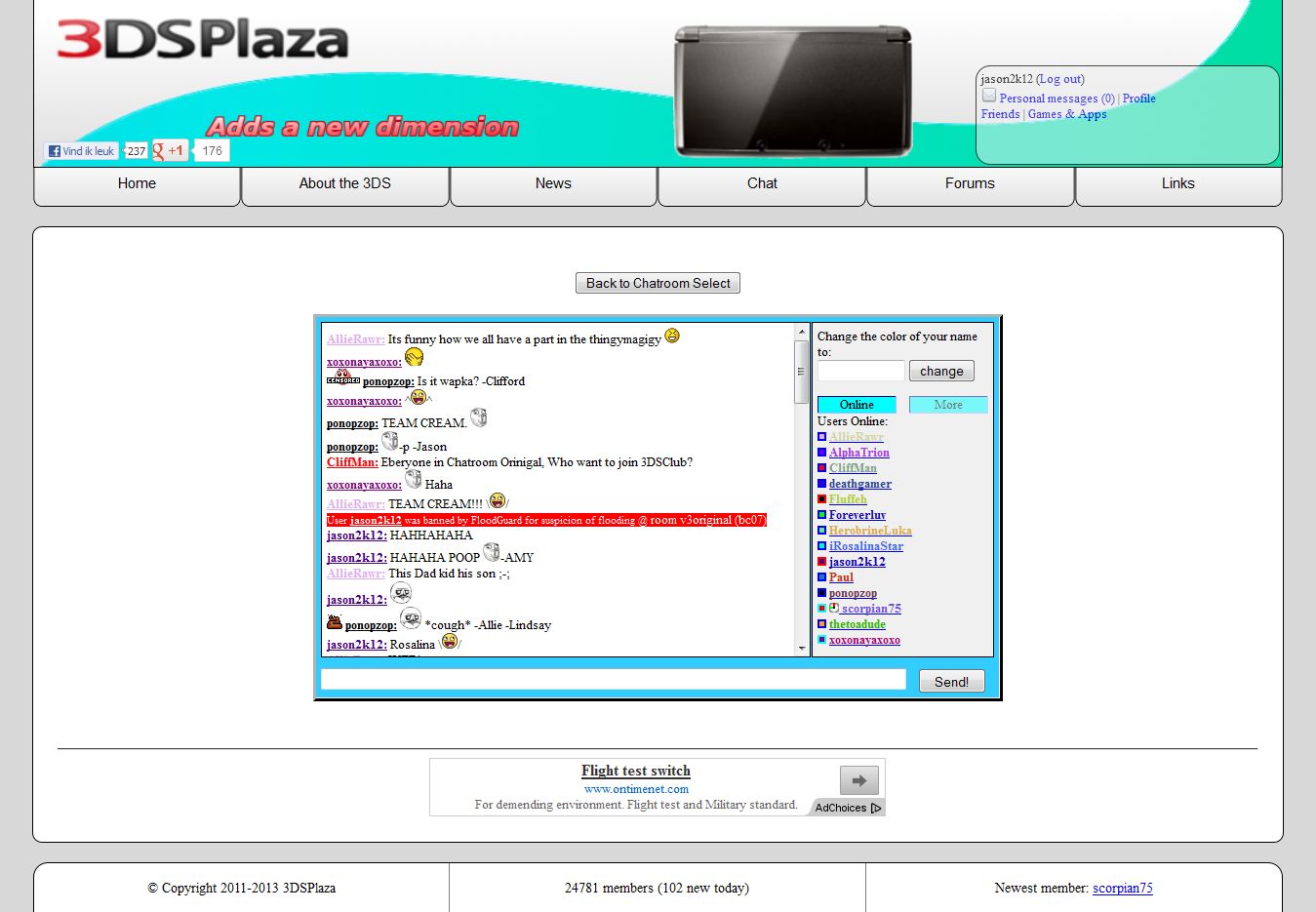Click the '237' Facebook like count
The image size is (1316, 912).
tap(137, 151)
